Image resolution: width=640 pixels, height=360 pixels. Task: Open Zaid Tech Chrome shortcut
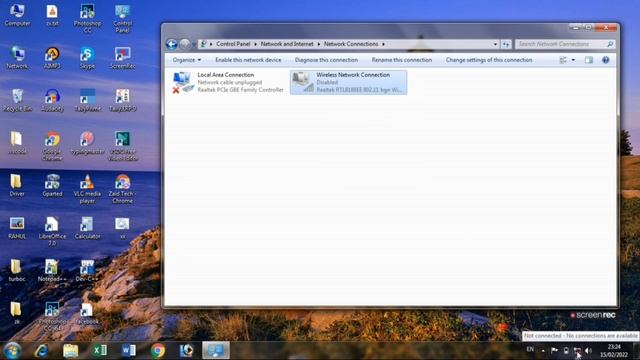point(122,189)
